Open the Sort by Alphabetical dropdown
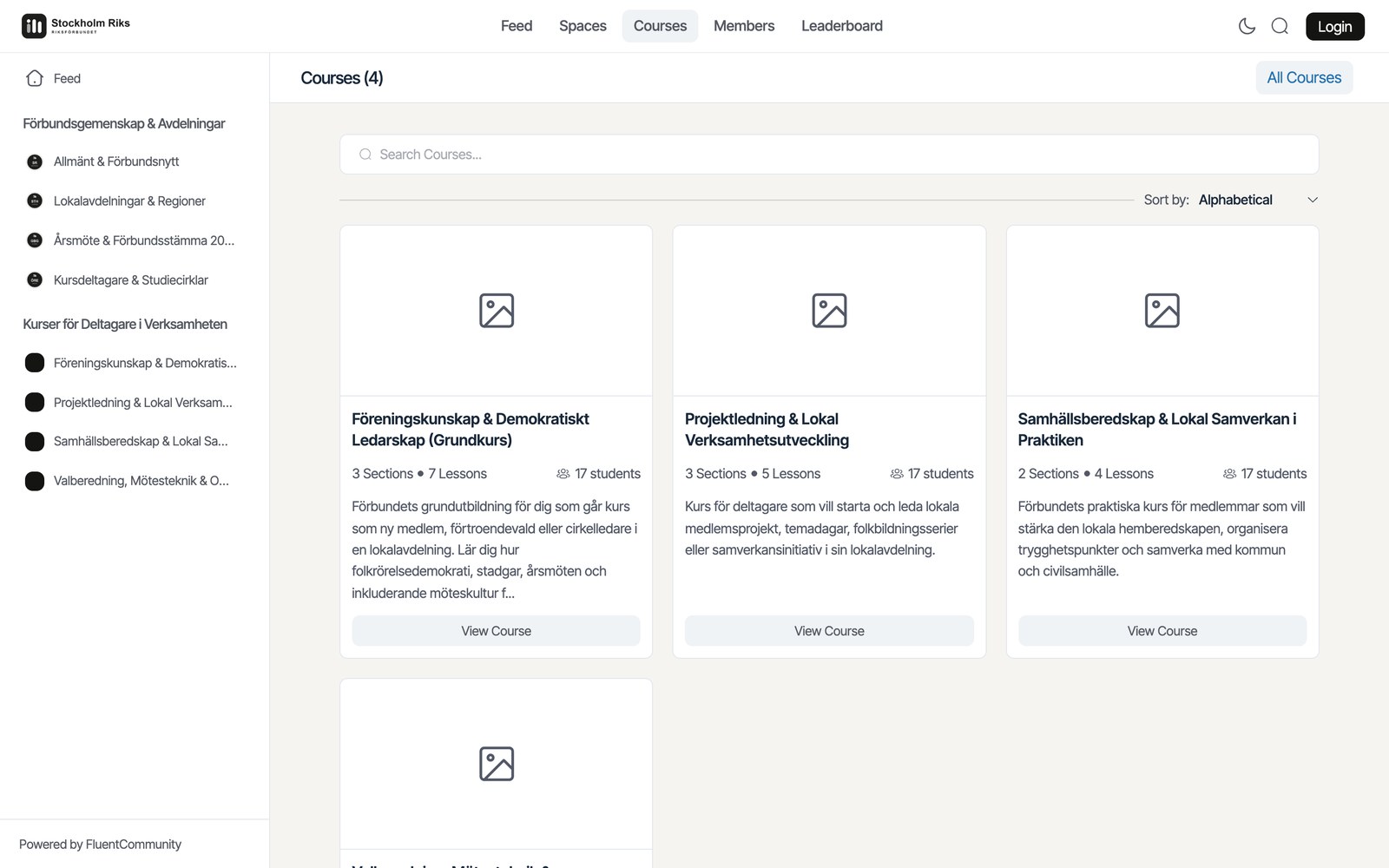This screenshot has width=1389, height=868. [x=1258, y=200]
